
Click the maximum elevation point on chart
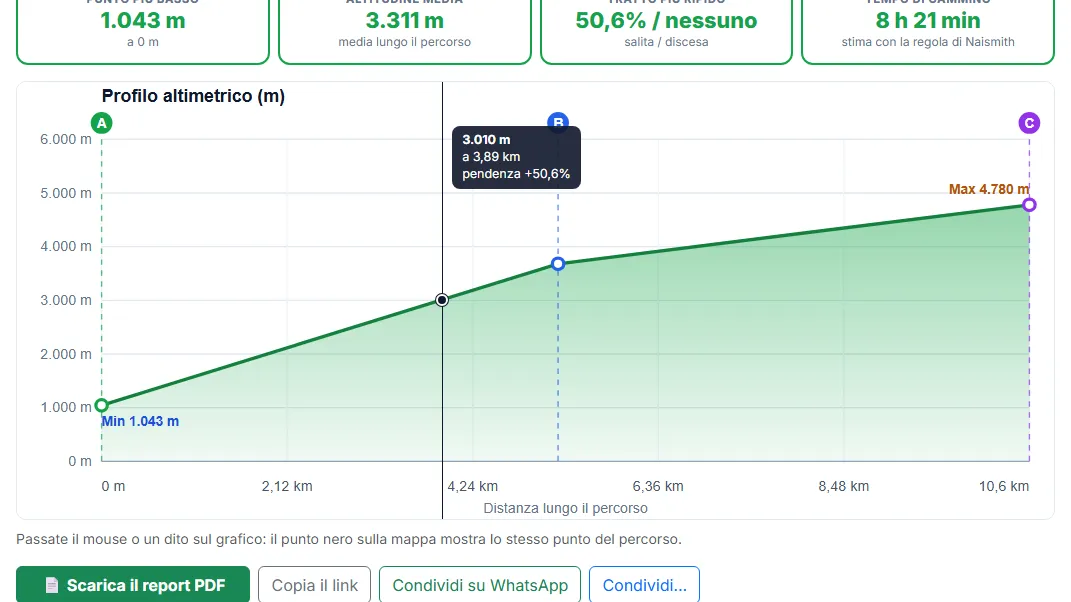point(1029,205)
